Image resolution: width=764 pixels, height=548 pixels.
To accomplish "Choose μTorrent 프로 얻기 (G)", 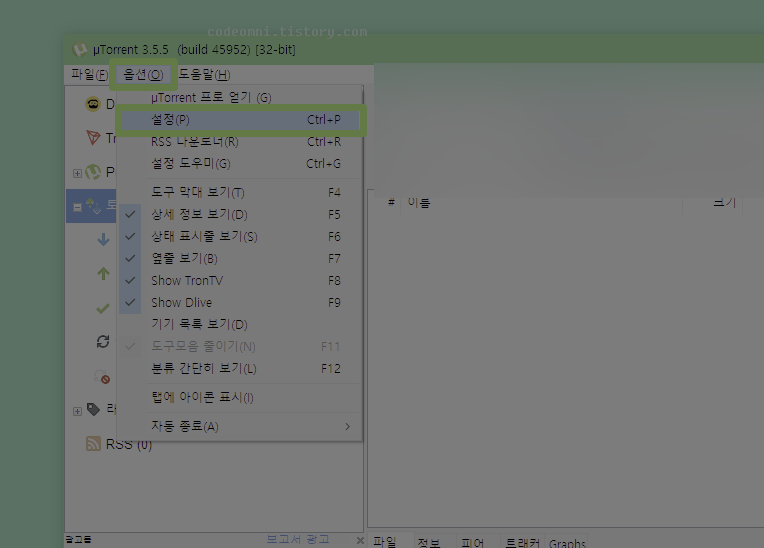I will (x=241, y=97).
